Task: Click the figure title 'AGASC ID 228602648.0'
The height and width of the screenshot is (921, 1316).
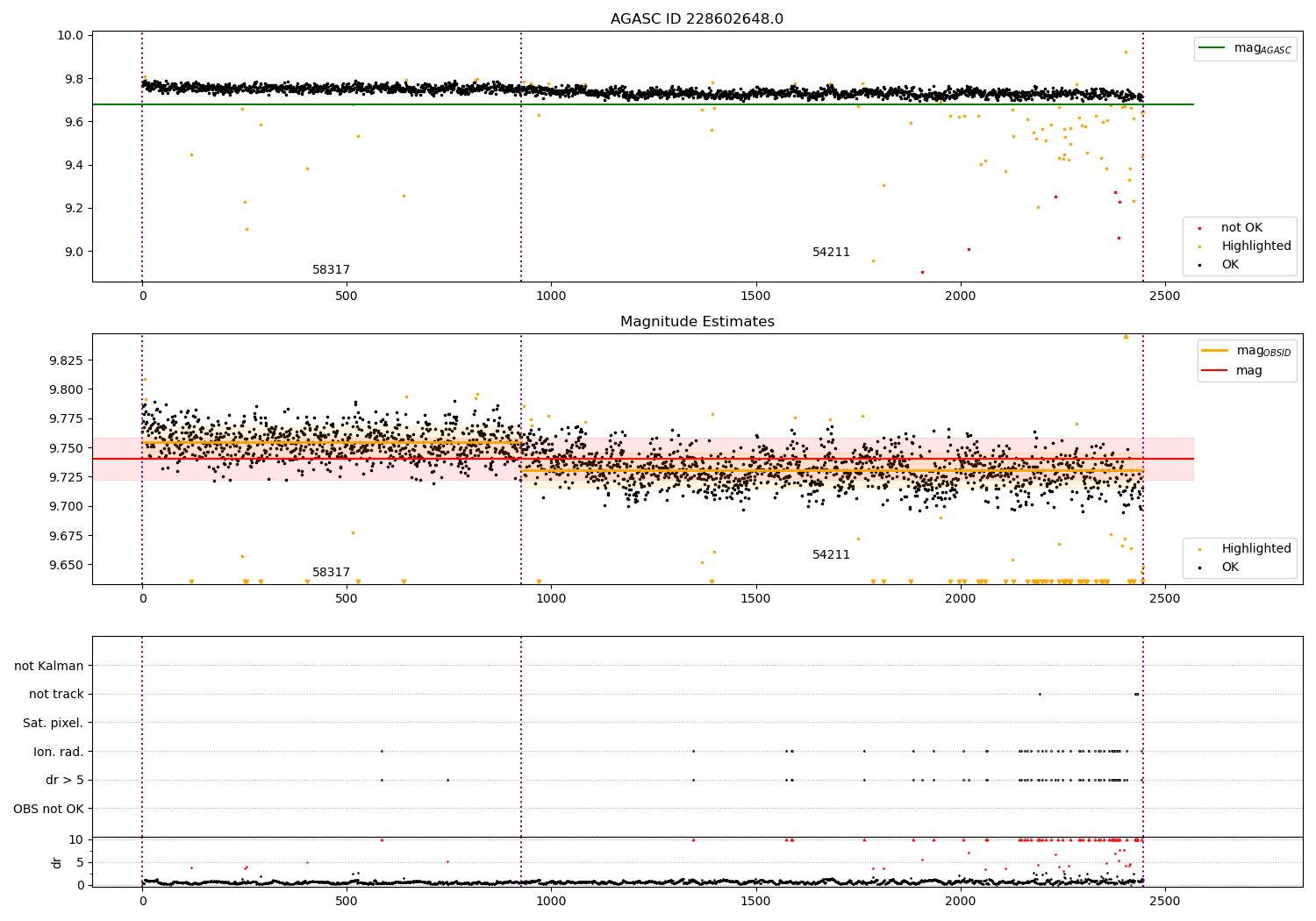Action: [x=697, y=19]
